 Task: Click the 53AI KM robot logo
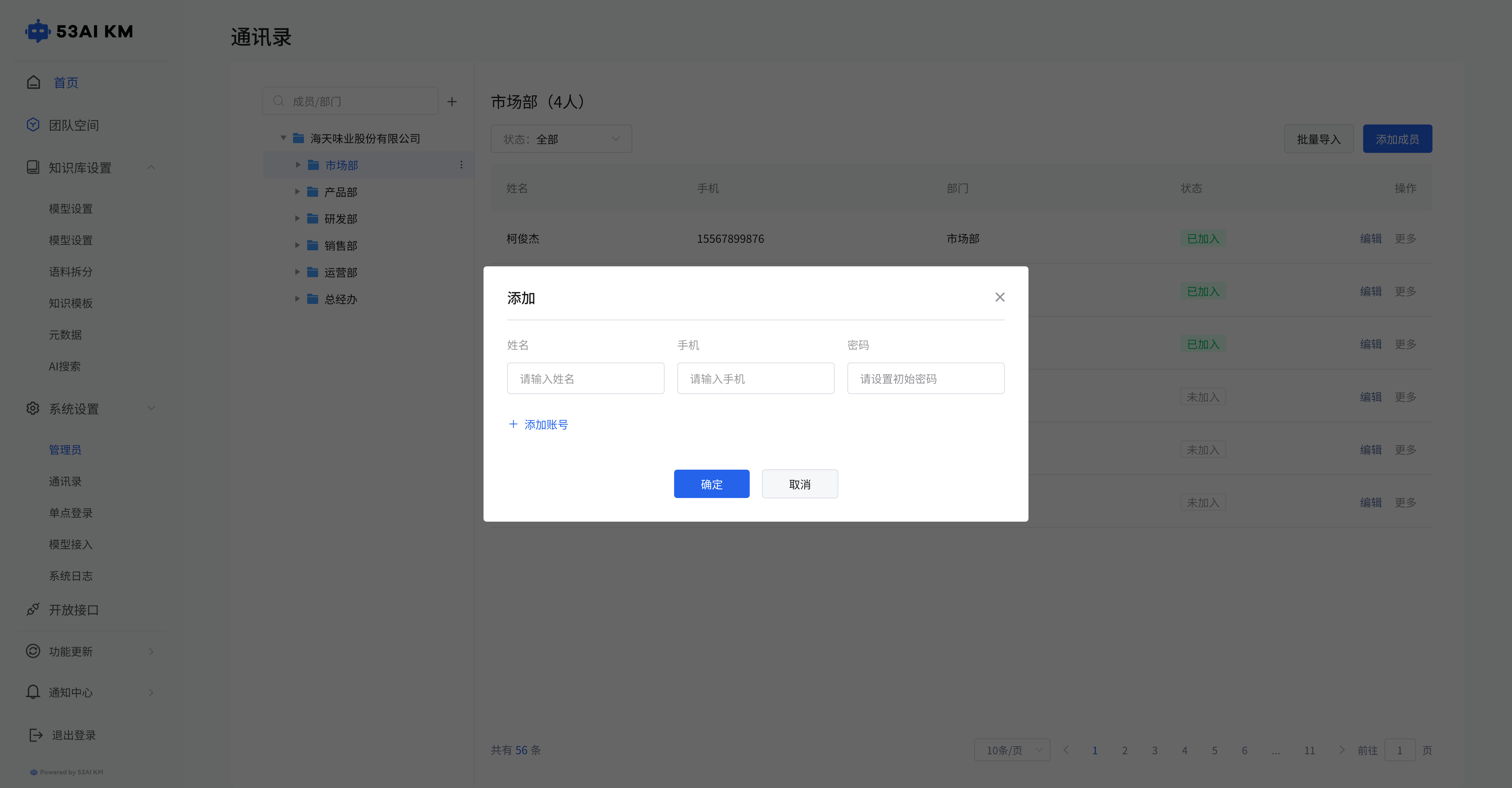coord(38,31)
